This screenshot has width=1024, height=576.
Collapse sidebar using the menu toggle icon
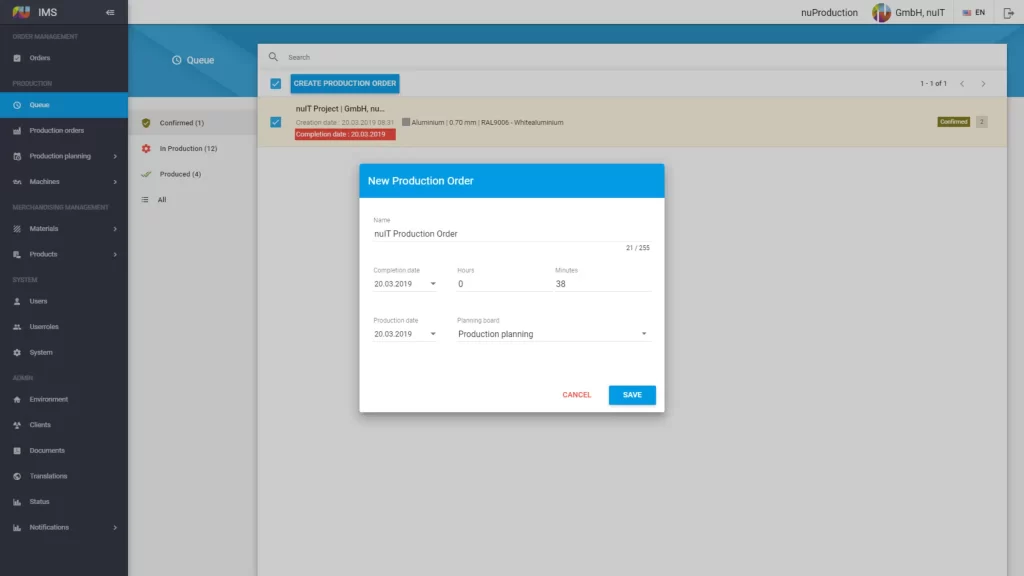(x=110, y=13)
